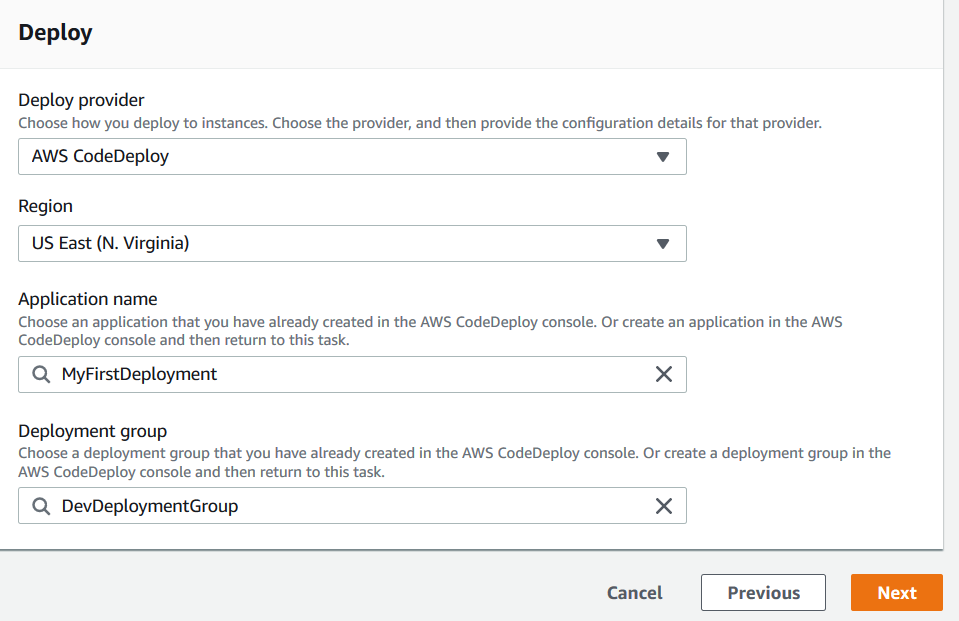
Task: Click the dropdown arrow on Region selector
Action: pos(663,243)
